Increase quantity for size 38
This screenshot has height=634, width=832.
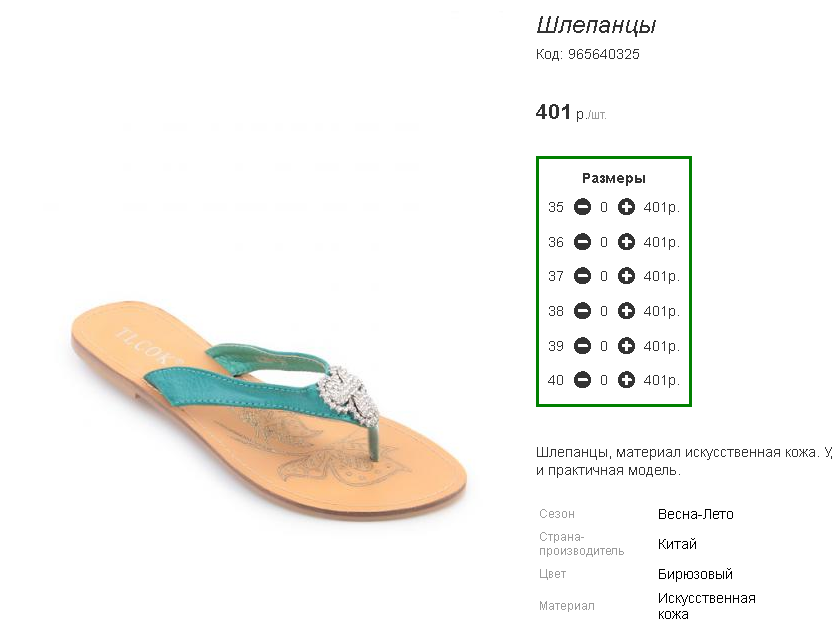point(626,311)
